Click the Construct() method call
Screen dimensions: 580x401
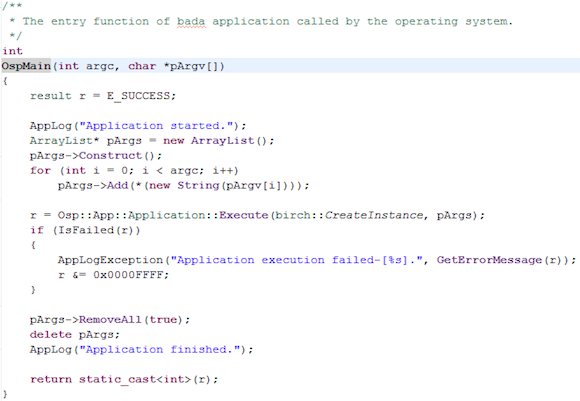pyautogui.click(x=117, y=156)
